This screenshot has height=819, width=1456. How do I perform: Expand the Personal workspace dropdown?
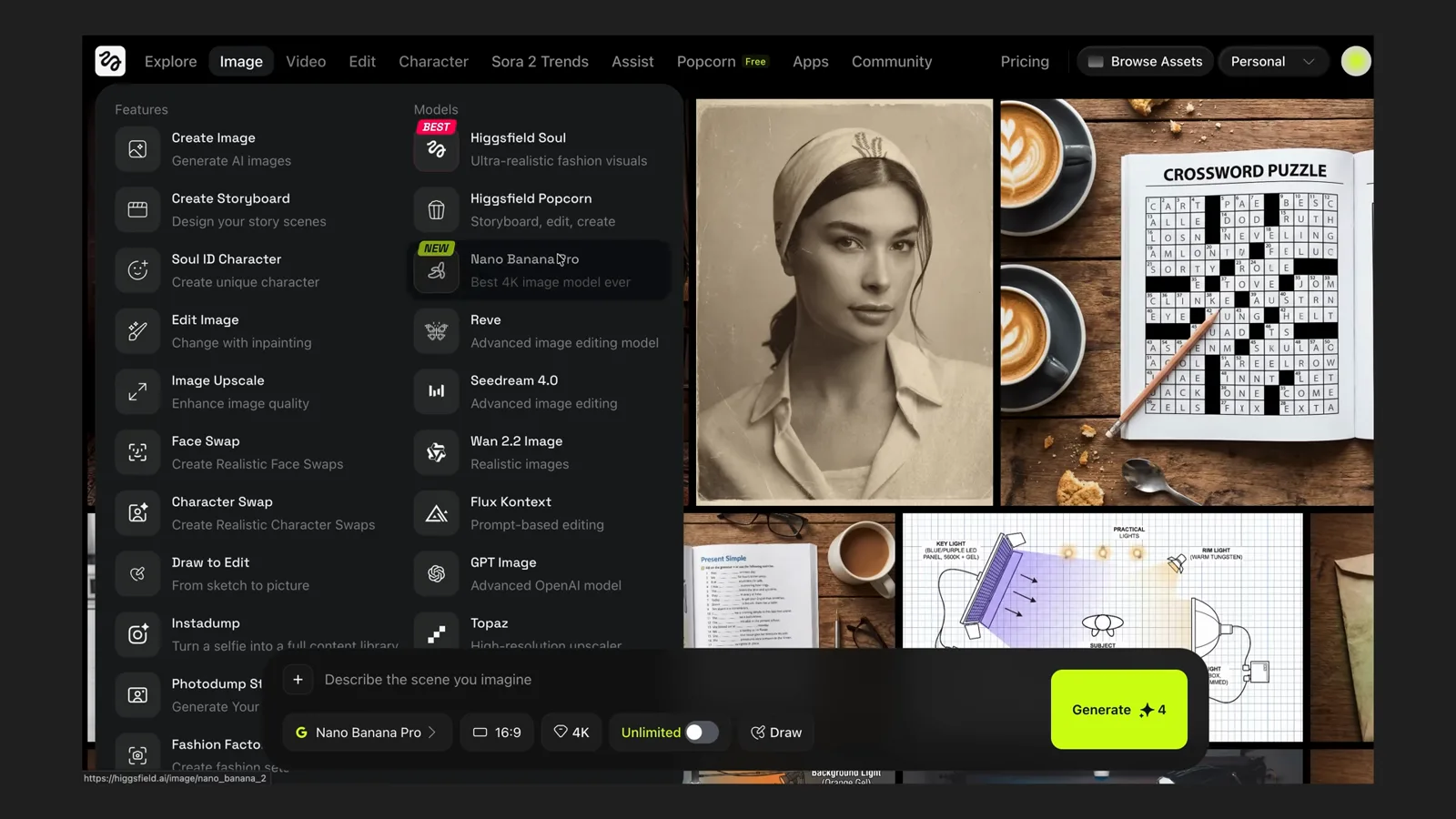1273,61
